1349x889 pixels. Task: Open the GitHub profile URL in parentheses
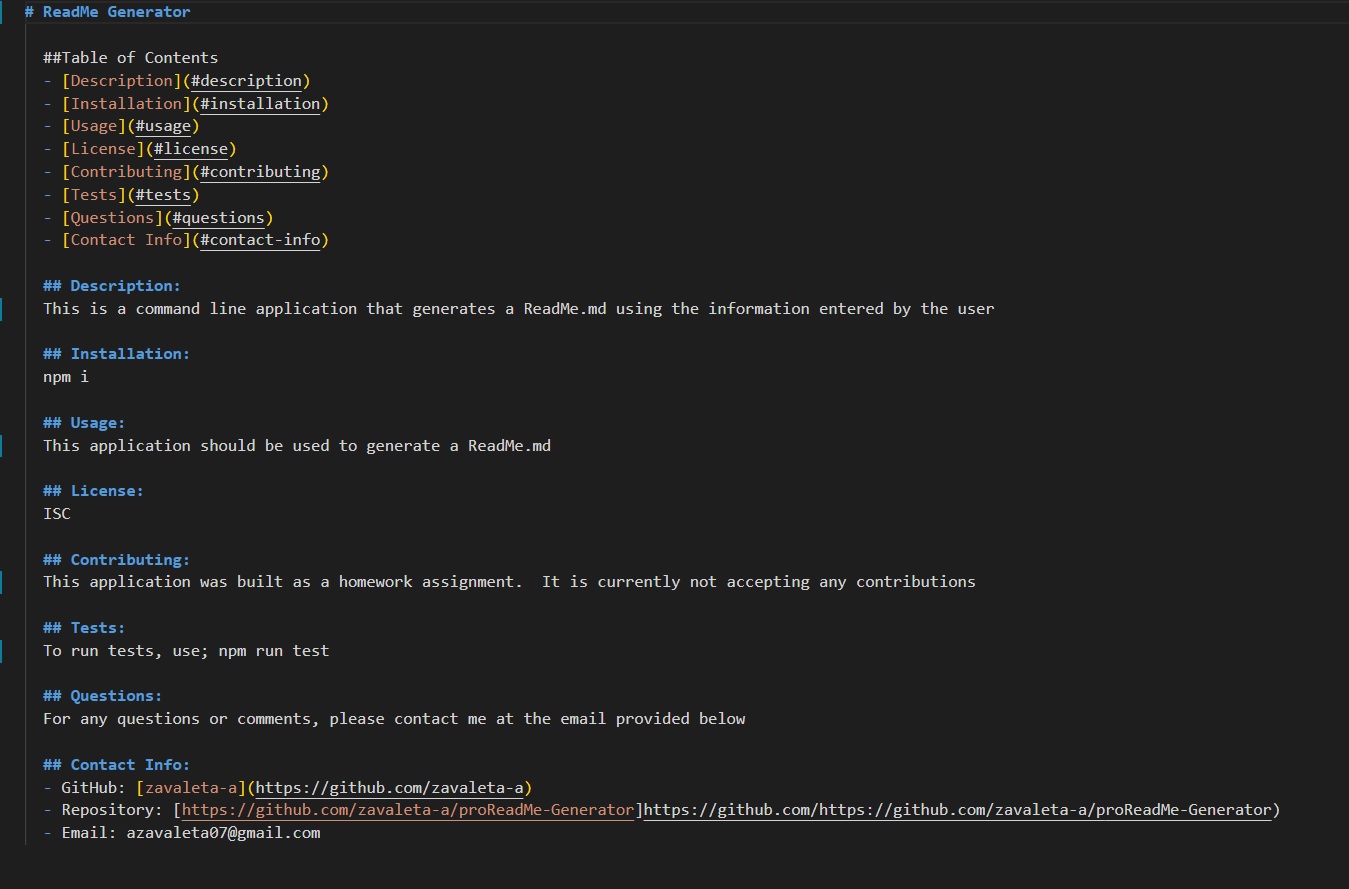click(x=390, y=788)
